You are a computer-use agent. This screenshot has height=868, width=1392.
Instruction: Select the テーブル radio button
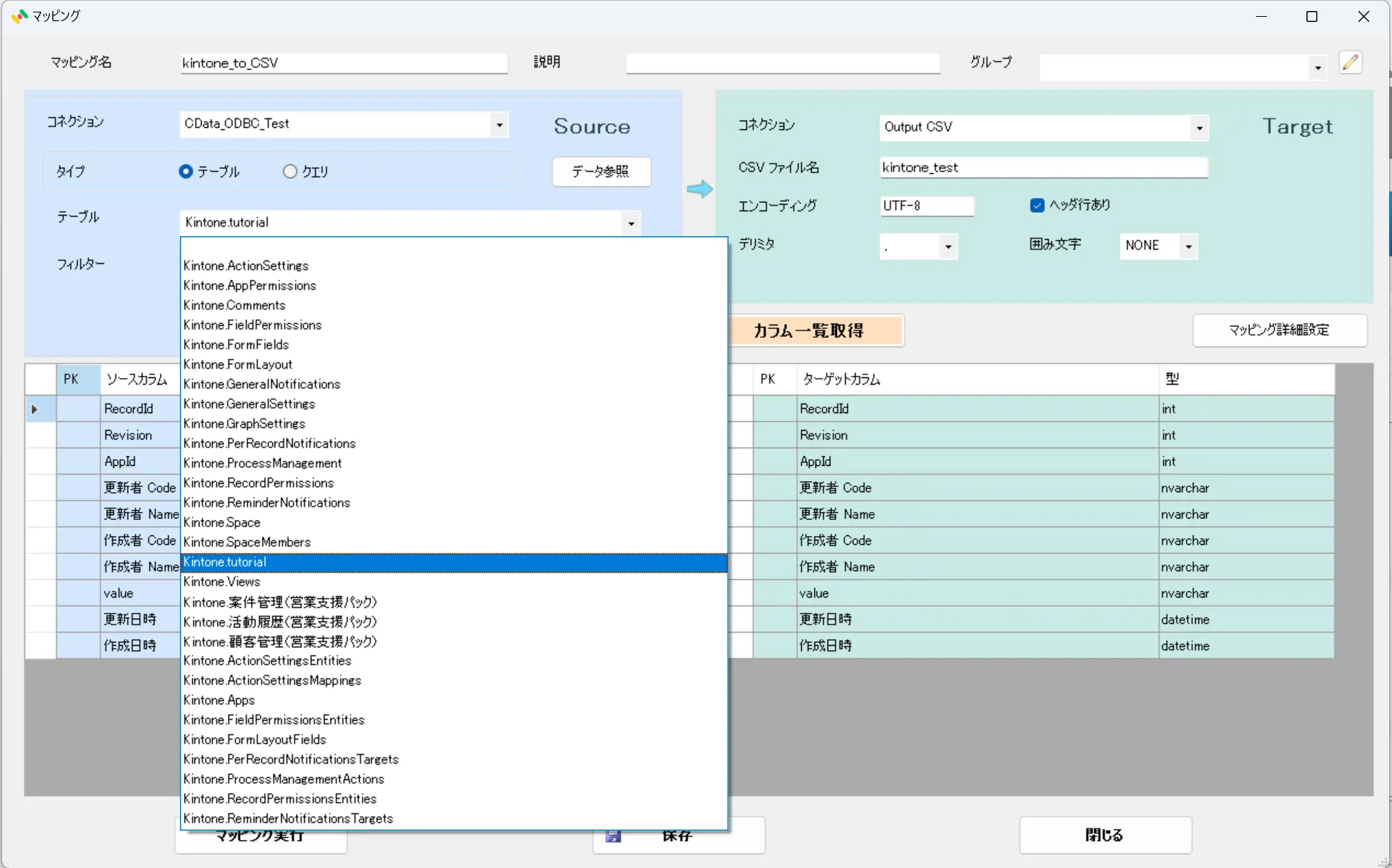pyautogui.click(x=185, y=171)
